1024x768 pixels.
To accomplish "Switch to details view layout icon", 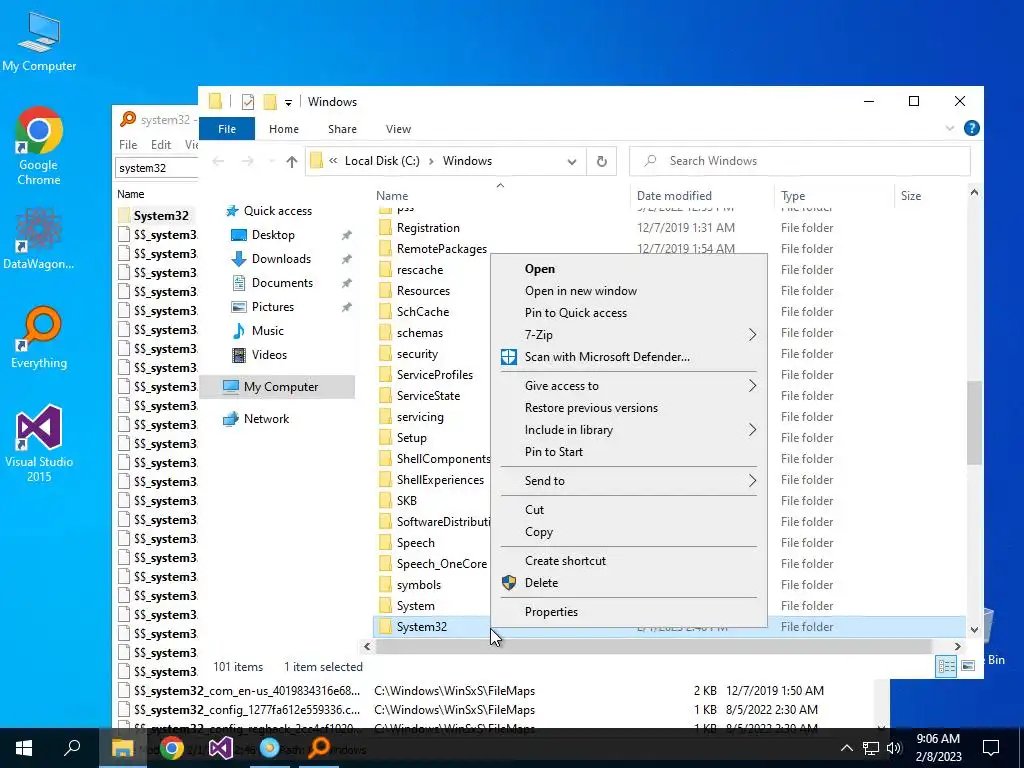I will point(946,666).
